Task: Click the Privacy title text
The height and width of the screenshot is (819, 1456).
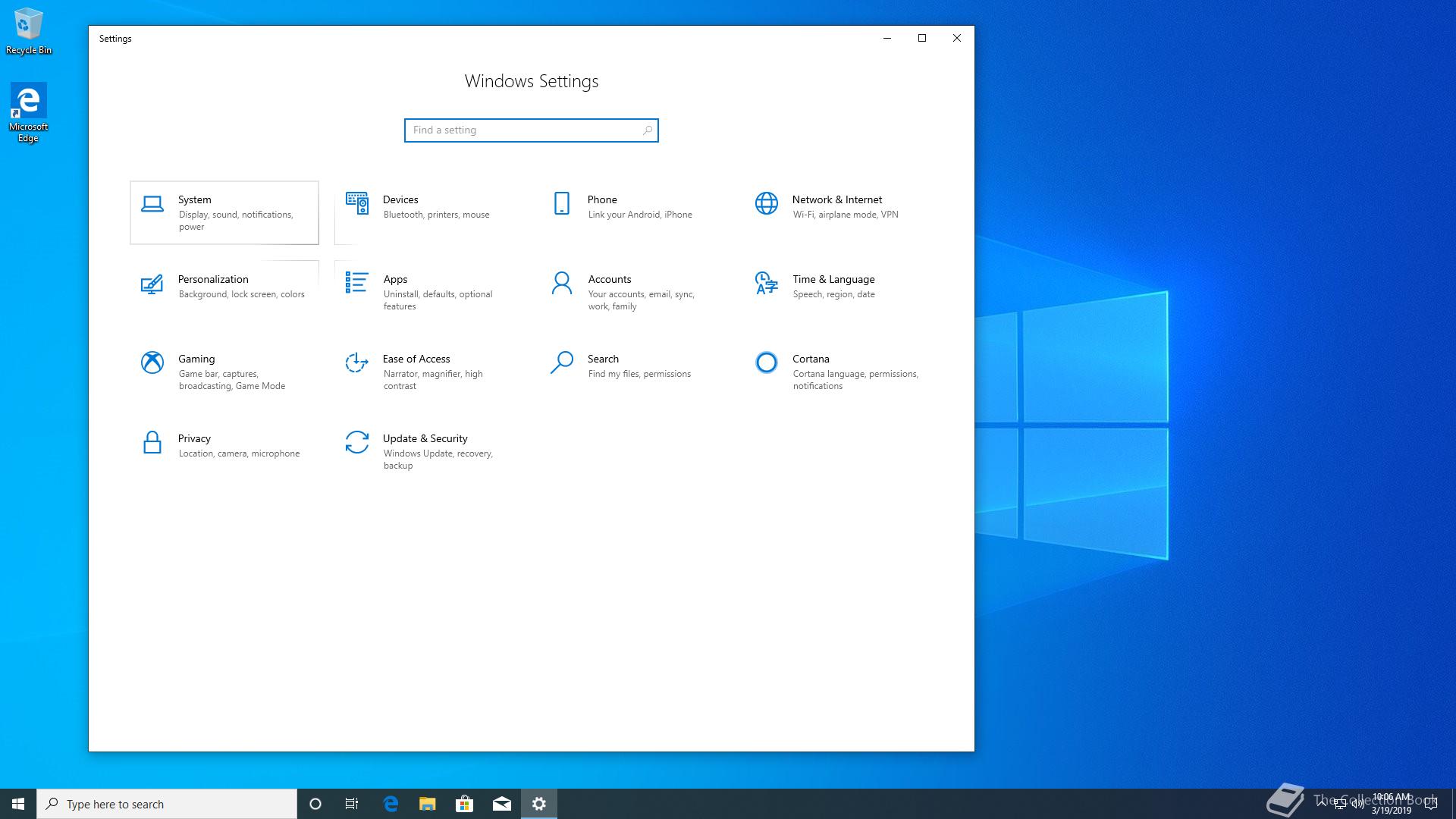Action: pyautogui.click(x=194, y=438)
